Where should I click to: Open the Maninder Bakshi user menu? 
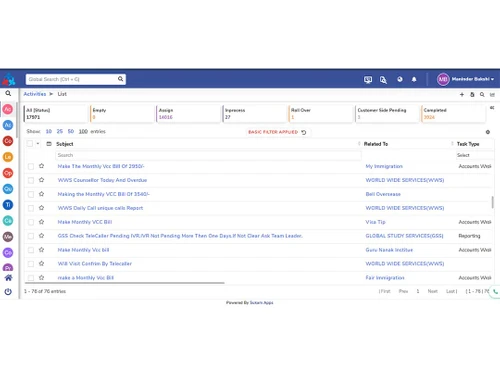coord(465,79)
